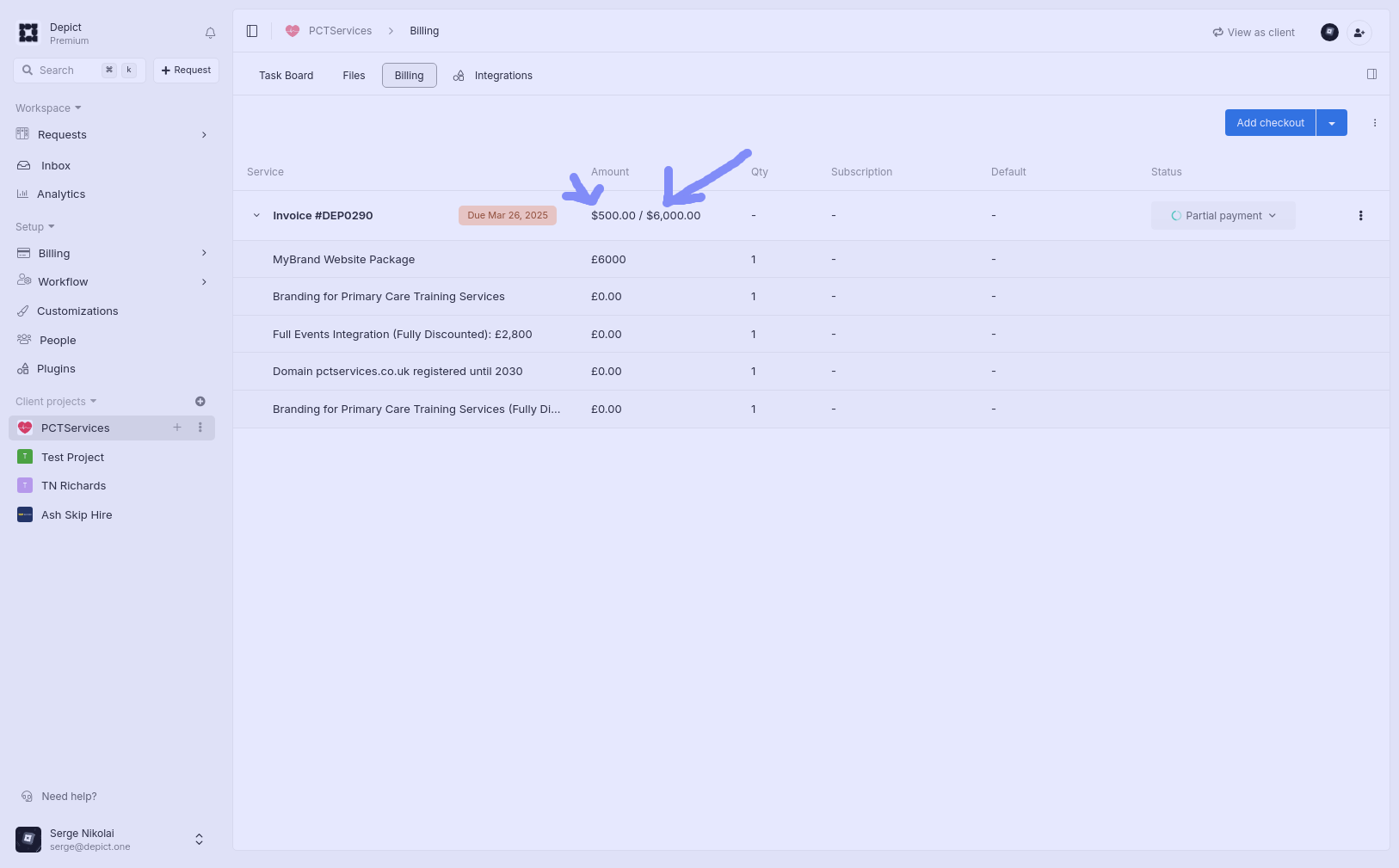Open the Plugins page
The image size is (1399, 868).
tap(56, 369)
